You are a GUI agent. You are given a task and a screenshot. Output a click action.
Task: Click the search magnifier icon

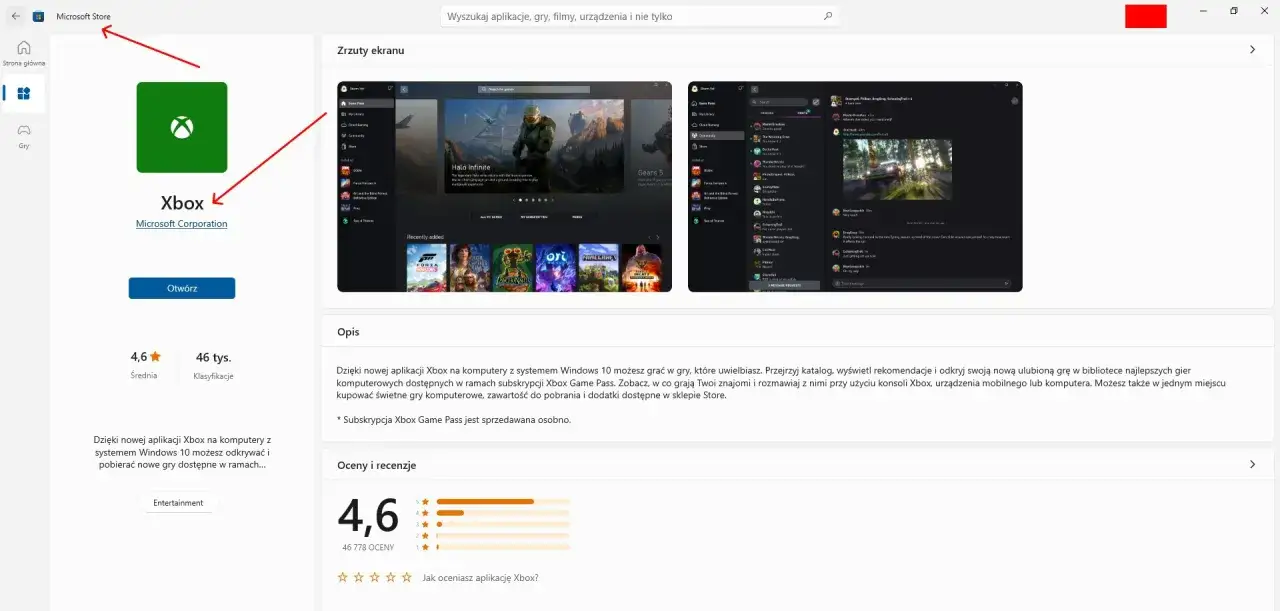pyautogui.click(x=827, y=17)
